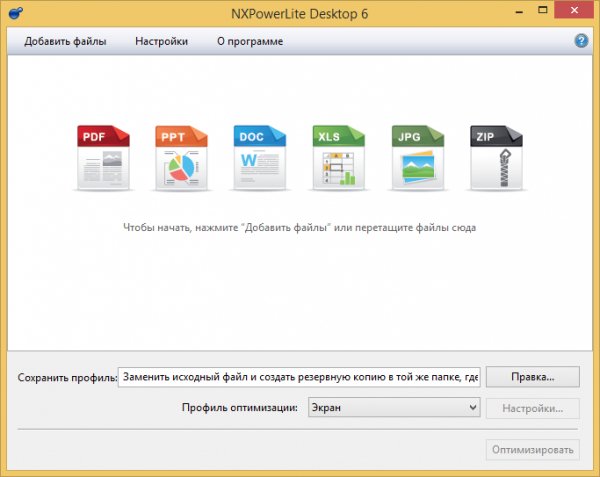The height and width of the screenshot is (477, 600).
Task: Click the JPG image file icon
Action: tap(418, 158)
